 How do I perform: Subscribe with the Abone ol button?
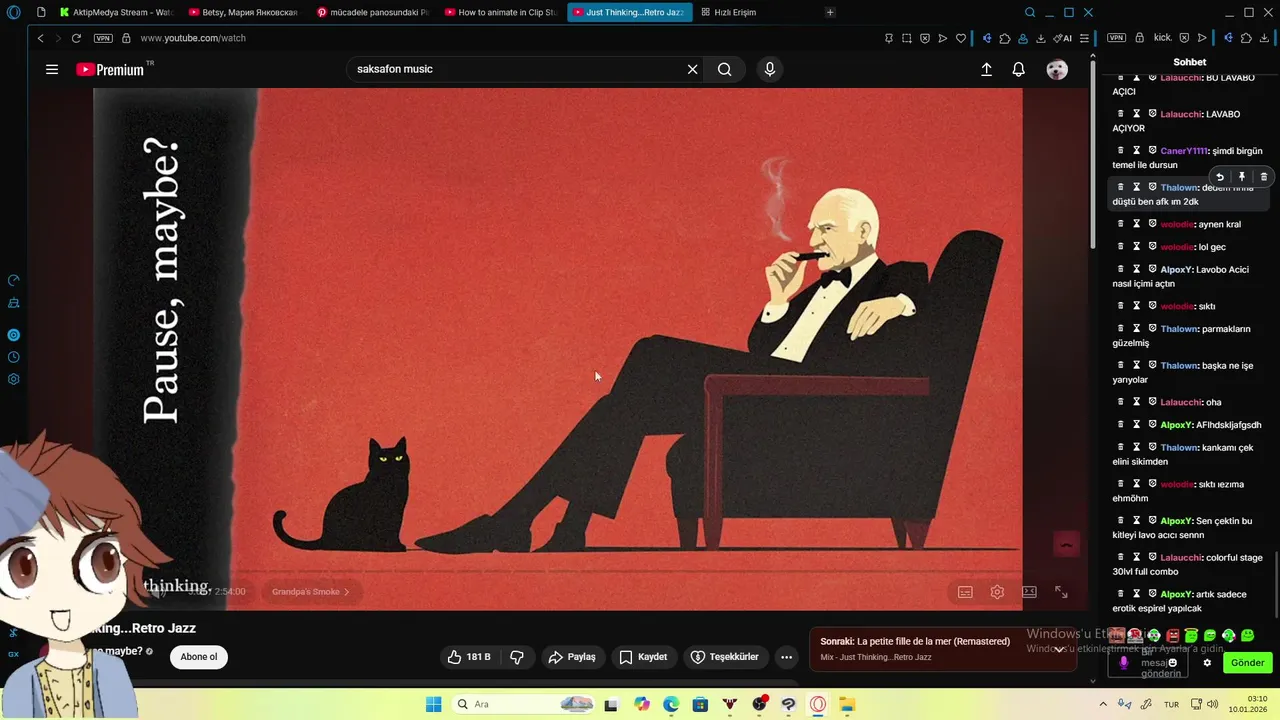(199, 657)
